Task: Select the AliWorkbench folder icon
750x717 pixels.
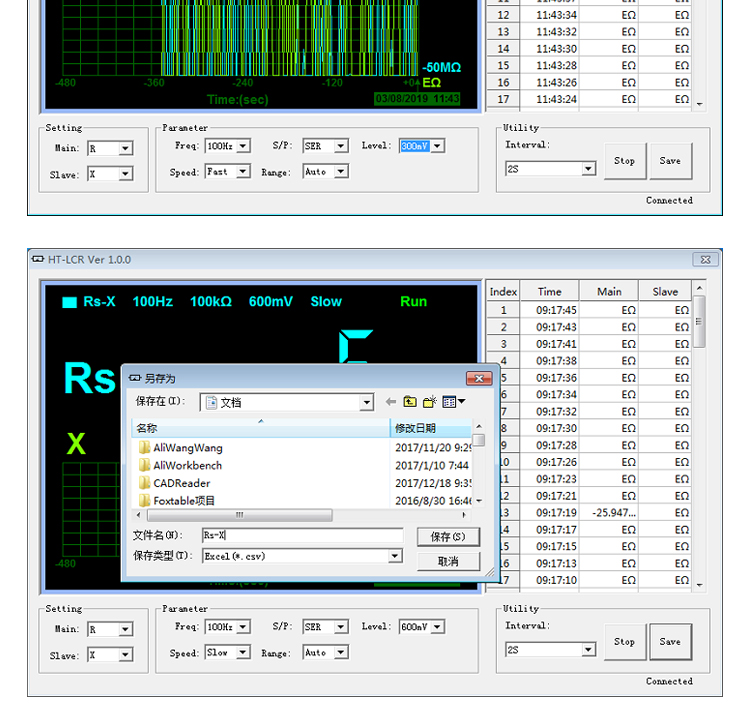Action: 145,465
